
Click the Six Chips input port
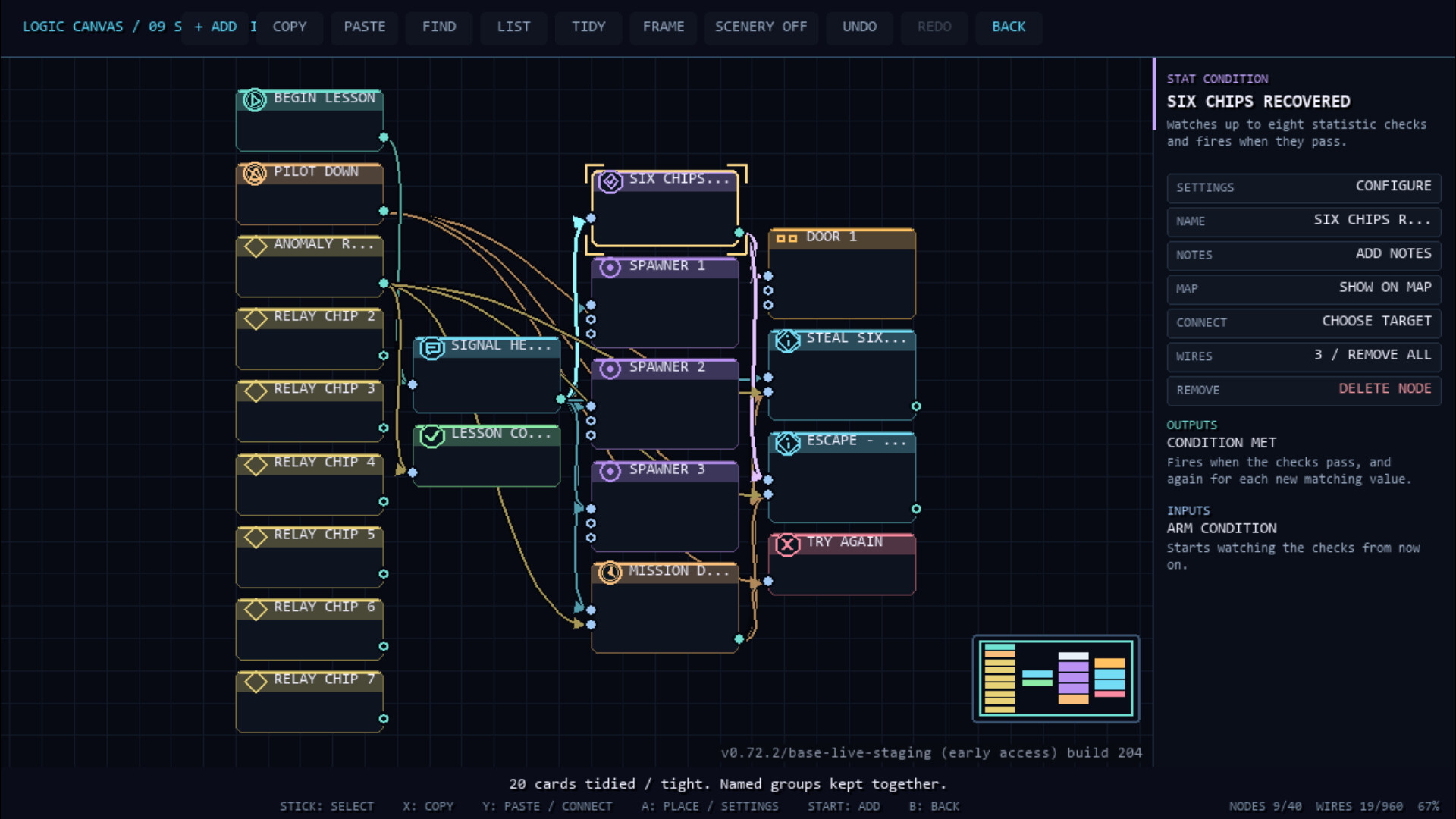pos(591,218)
